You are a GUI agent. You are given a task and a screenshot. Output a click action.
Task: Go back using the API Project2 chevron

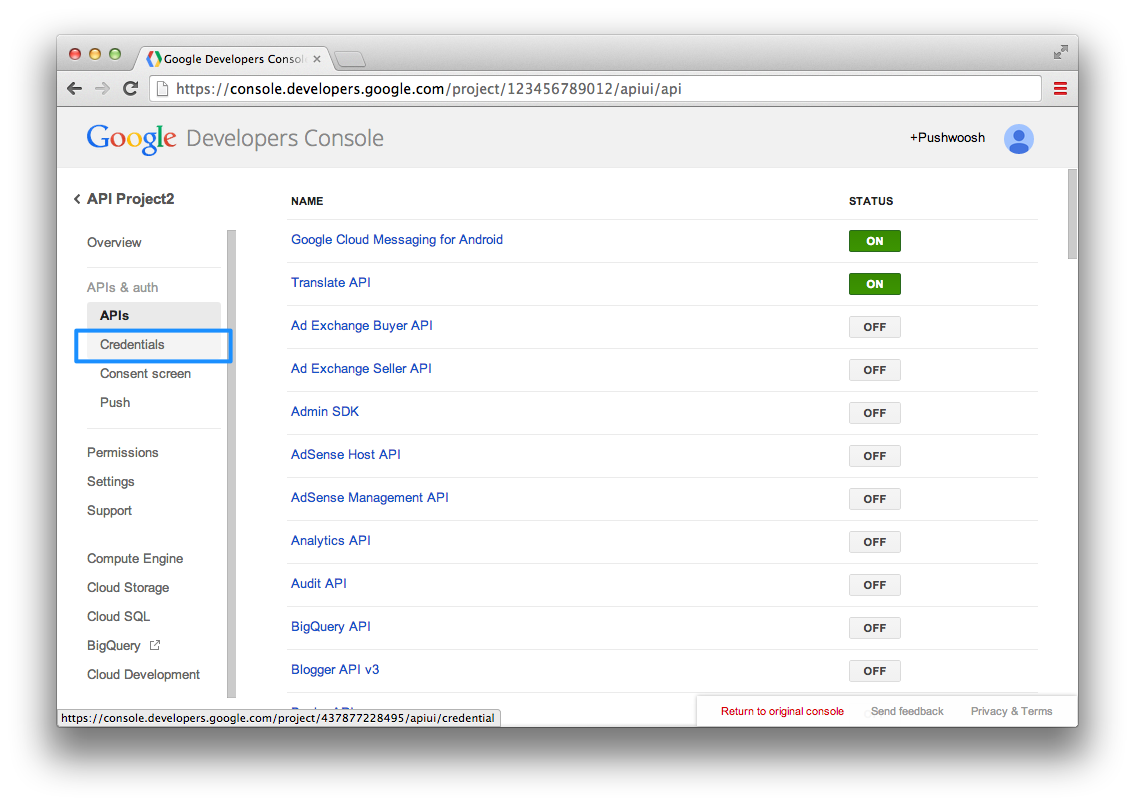[77, 199]
